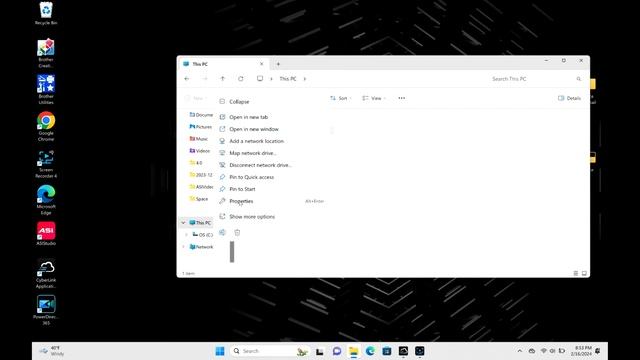Click This PC in the address bar

(288, 79)
